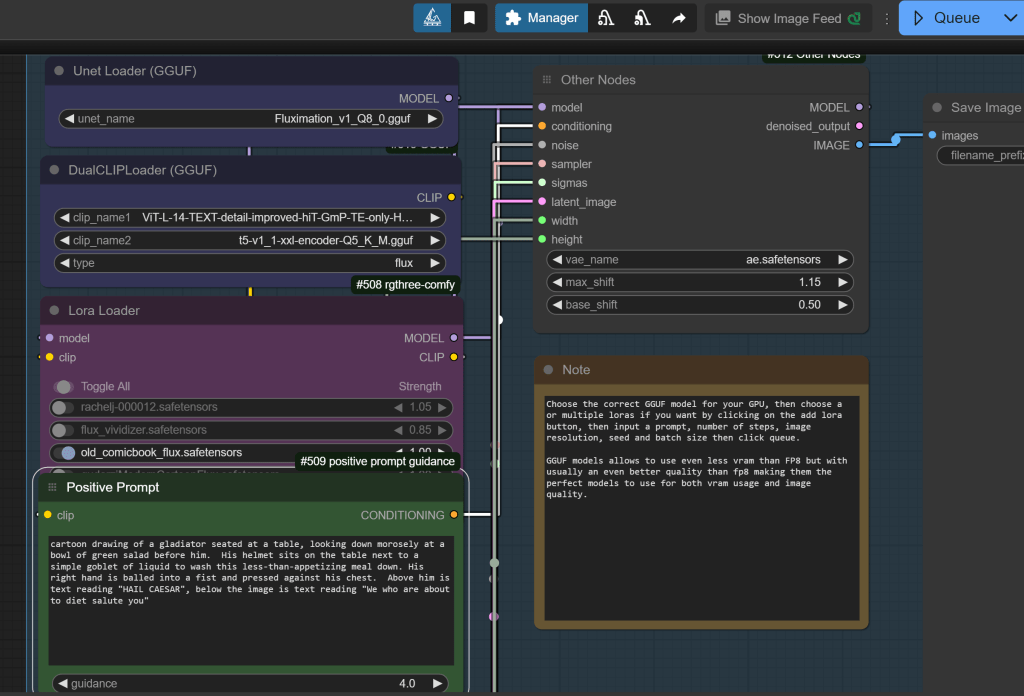Toggle the rachelj-000012.safetensors lora on

point(62,408)
